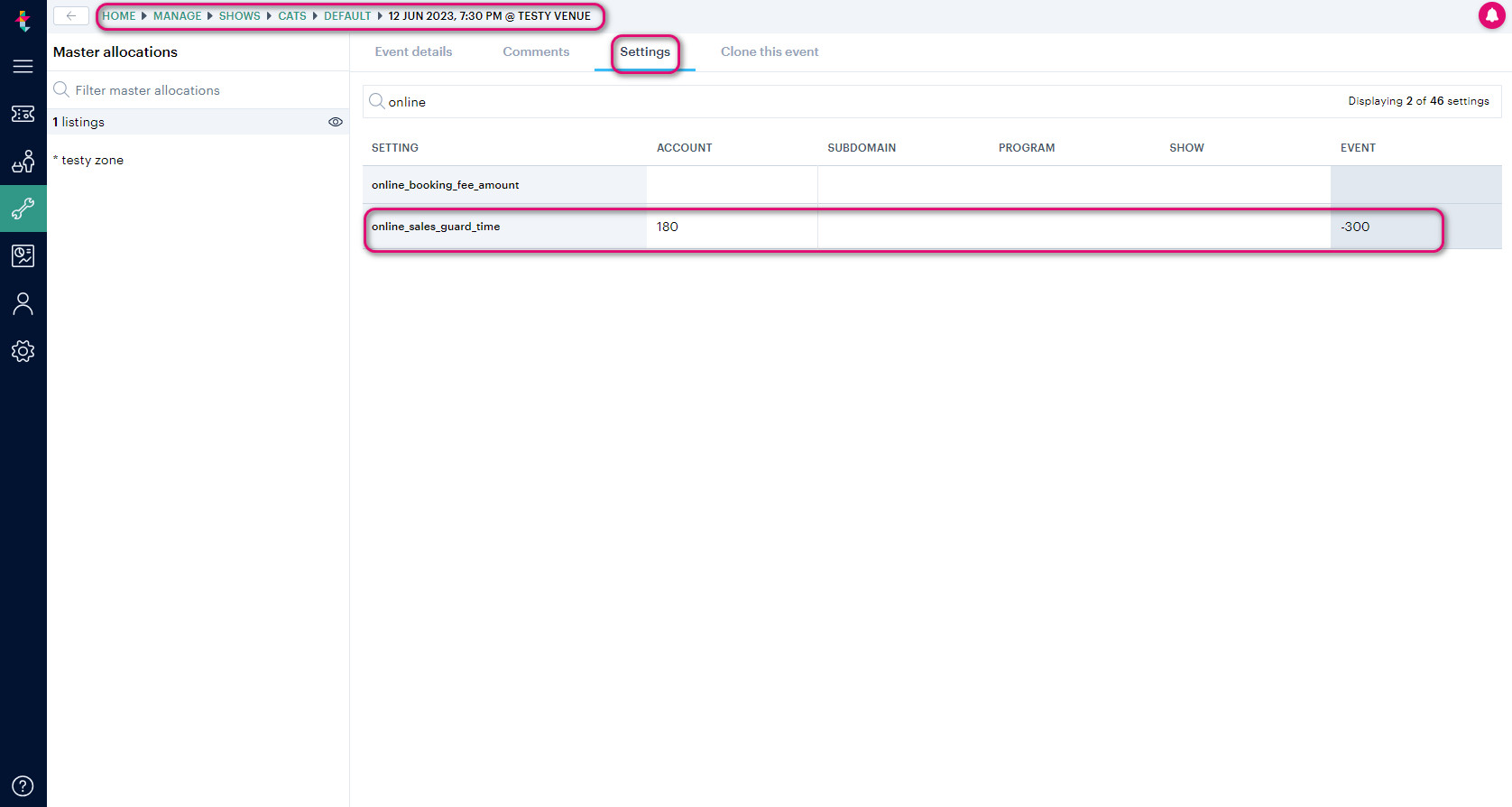Click the notification bell icon
The image size is (1512, 807).
tap(1491, 15)
